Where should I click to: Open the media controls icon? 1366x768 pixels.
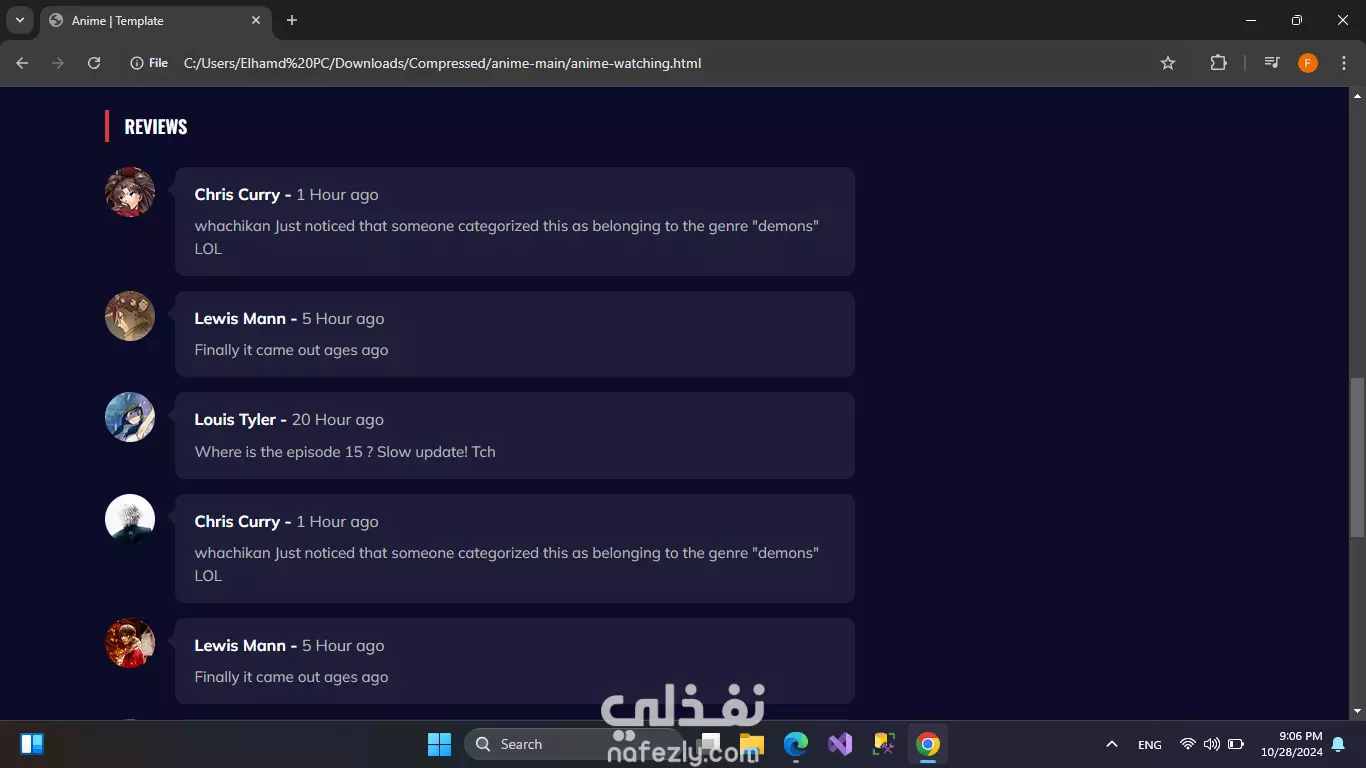pyautogui.click(x=1272, y=63)
